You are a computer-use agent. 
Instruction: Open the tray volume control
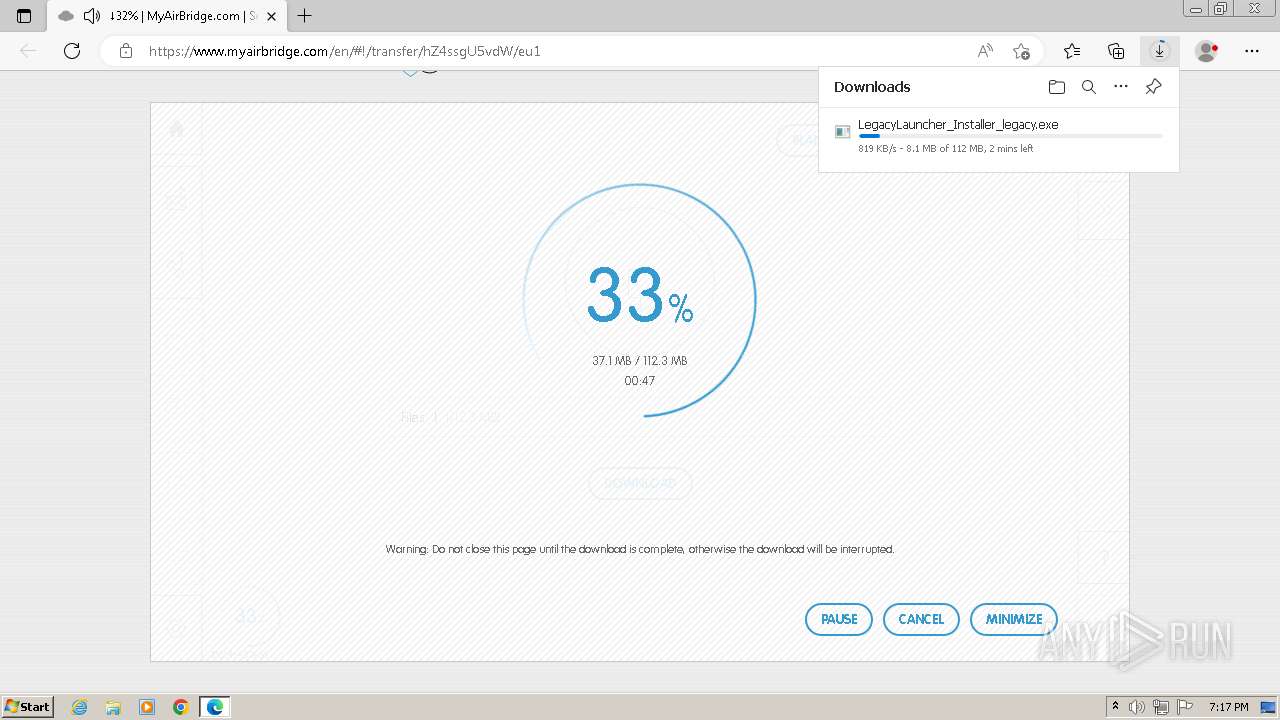click(1138, 707)
